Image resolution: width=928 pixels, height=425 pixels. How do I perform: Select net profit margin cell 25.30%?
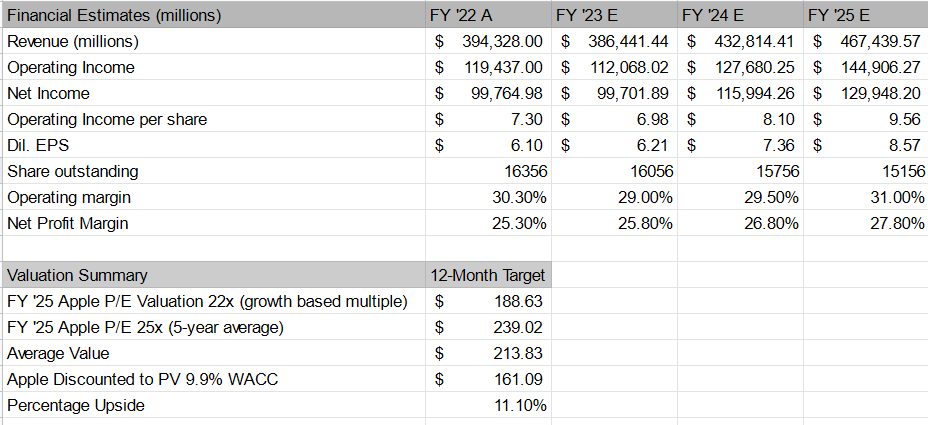tap(488, 223)
